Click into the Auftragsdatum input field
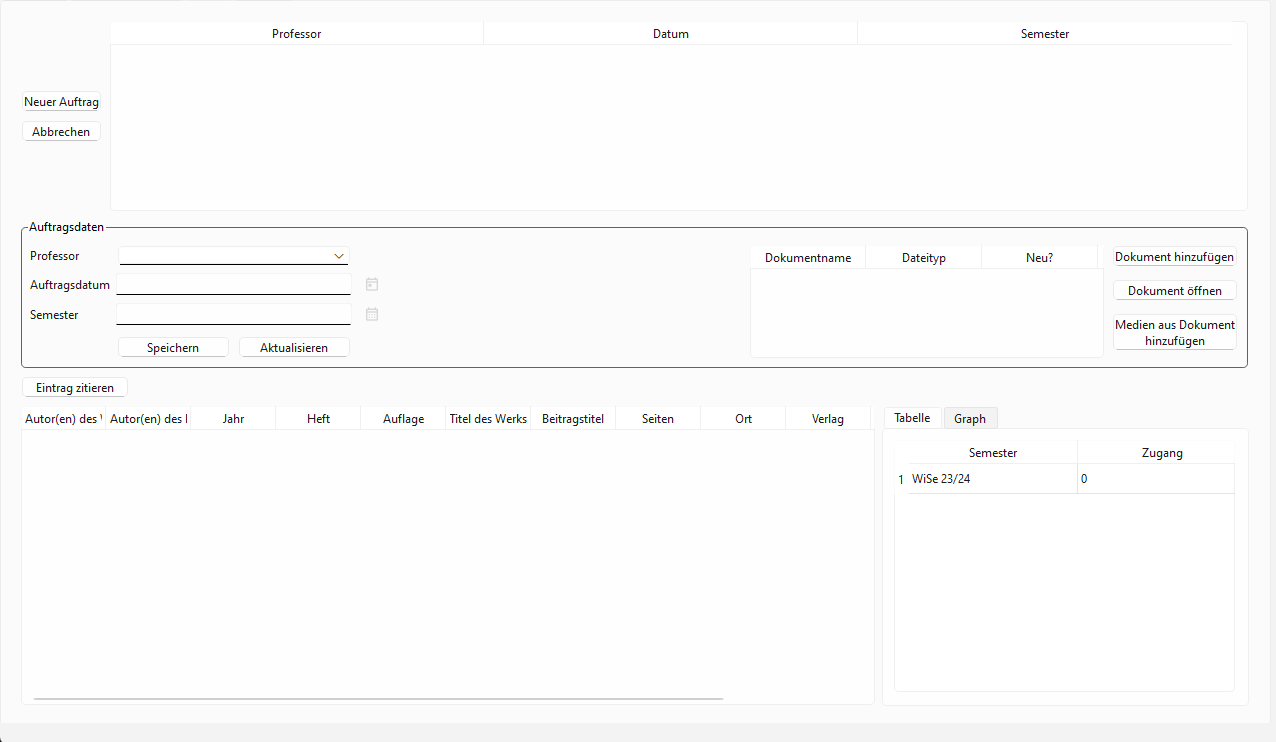Viewport: 1276px width, 742px height. [234, 285]
